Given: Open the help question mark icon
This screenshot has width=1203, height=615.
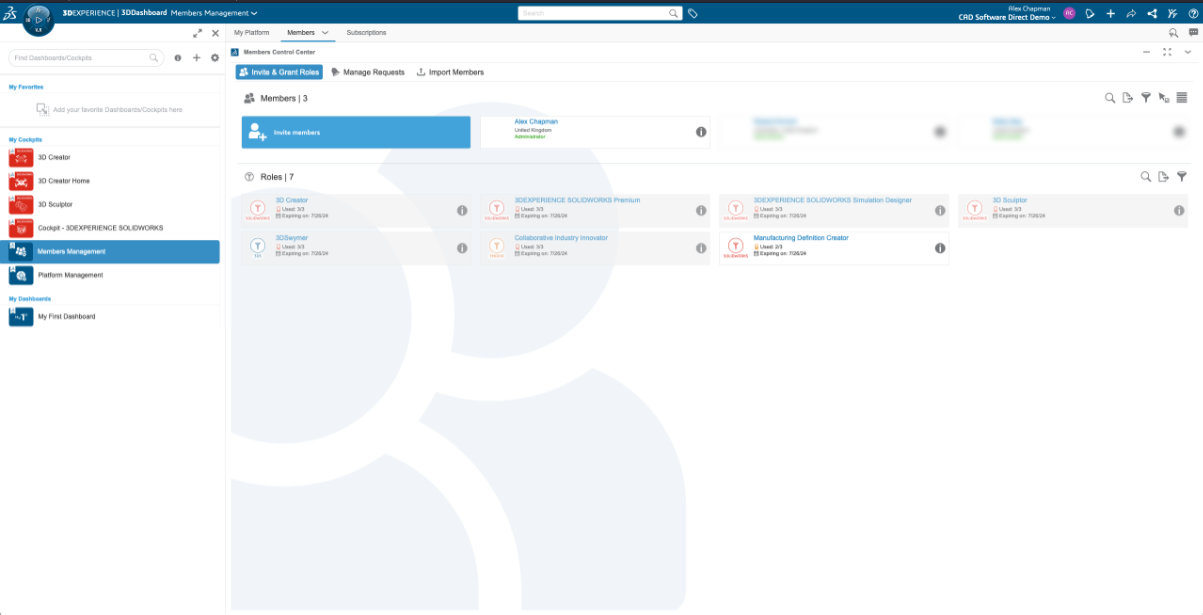Looking at the screenshot, I should 1193,14.
